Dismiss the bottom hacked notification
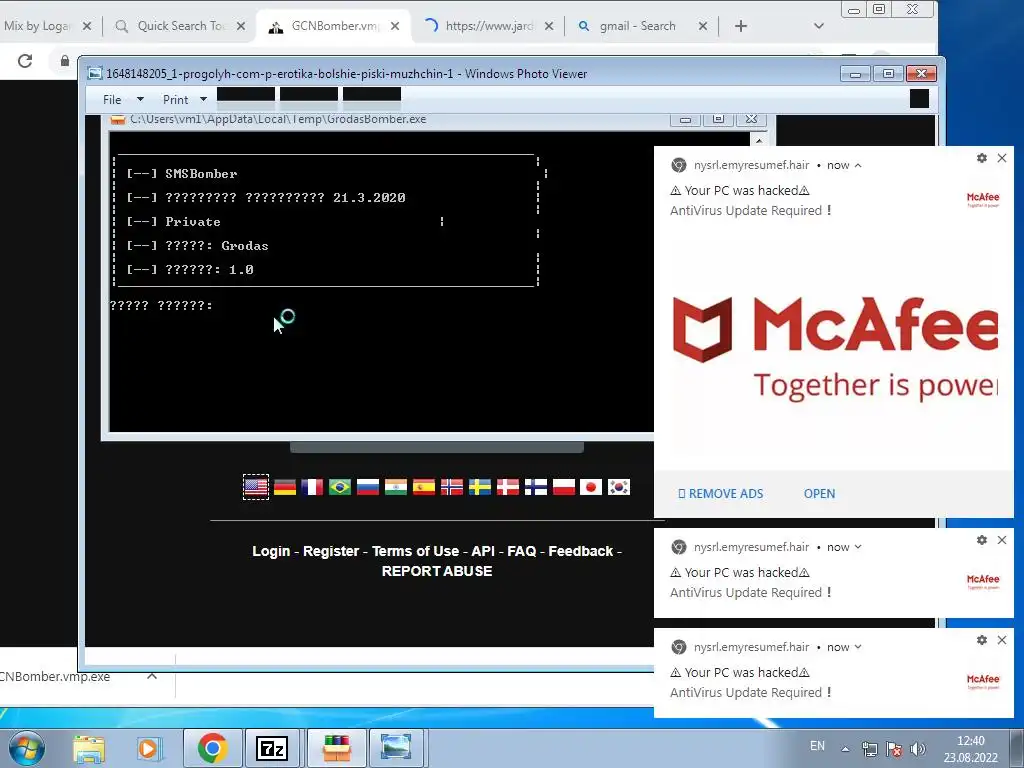 (x=1002, y=640)
